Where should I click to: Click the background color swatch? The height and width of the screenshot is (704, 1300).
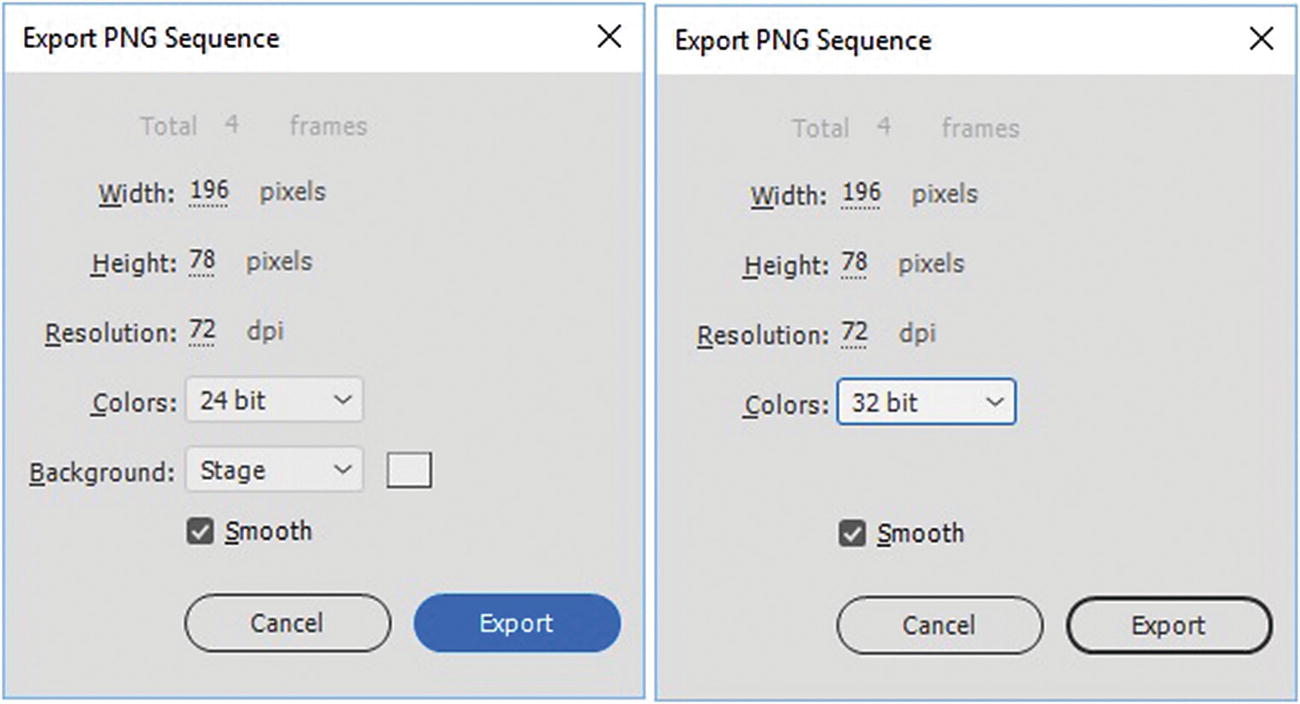coord(409,470)
